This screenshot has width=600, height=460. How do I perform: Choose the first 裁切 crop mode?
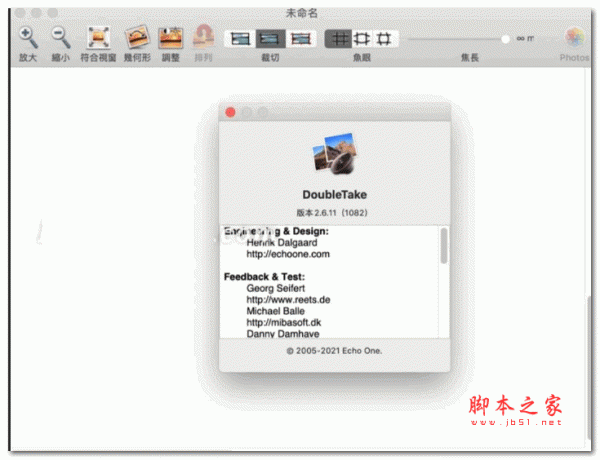click(x=240, y=39)
